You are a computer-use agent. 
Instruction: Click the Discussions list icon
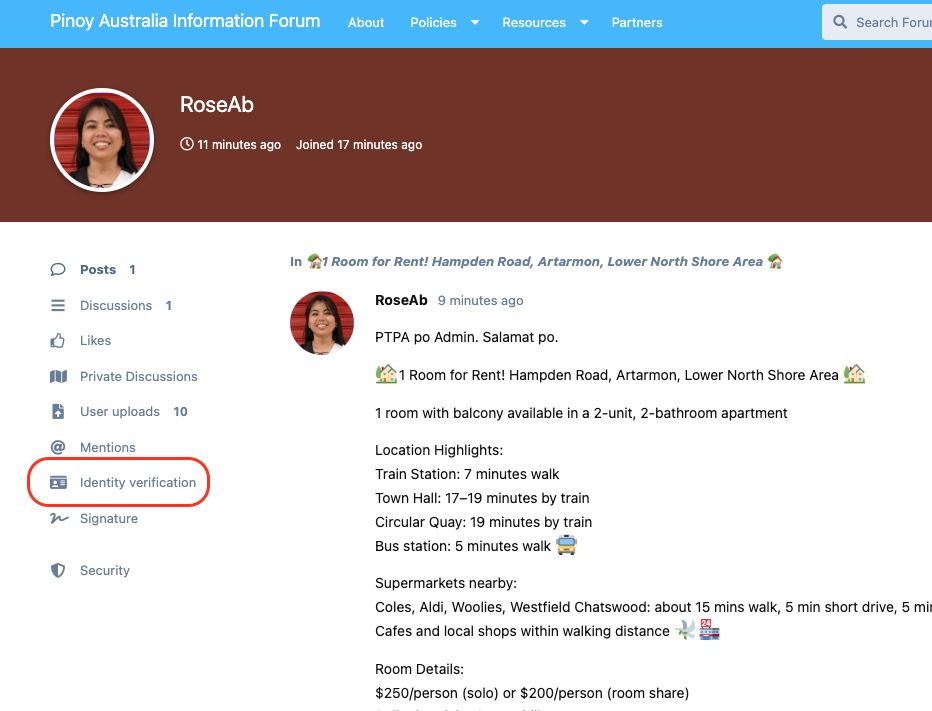[x=58, y=306]
